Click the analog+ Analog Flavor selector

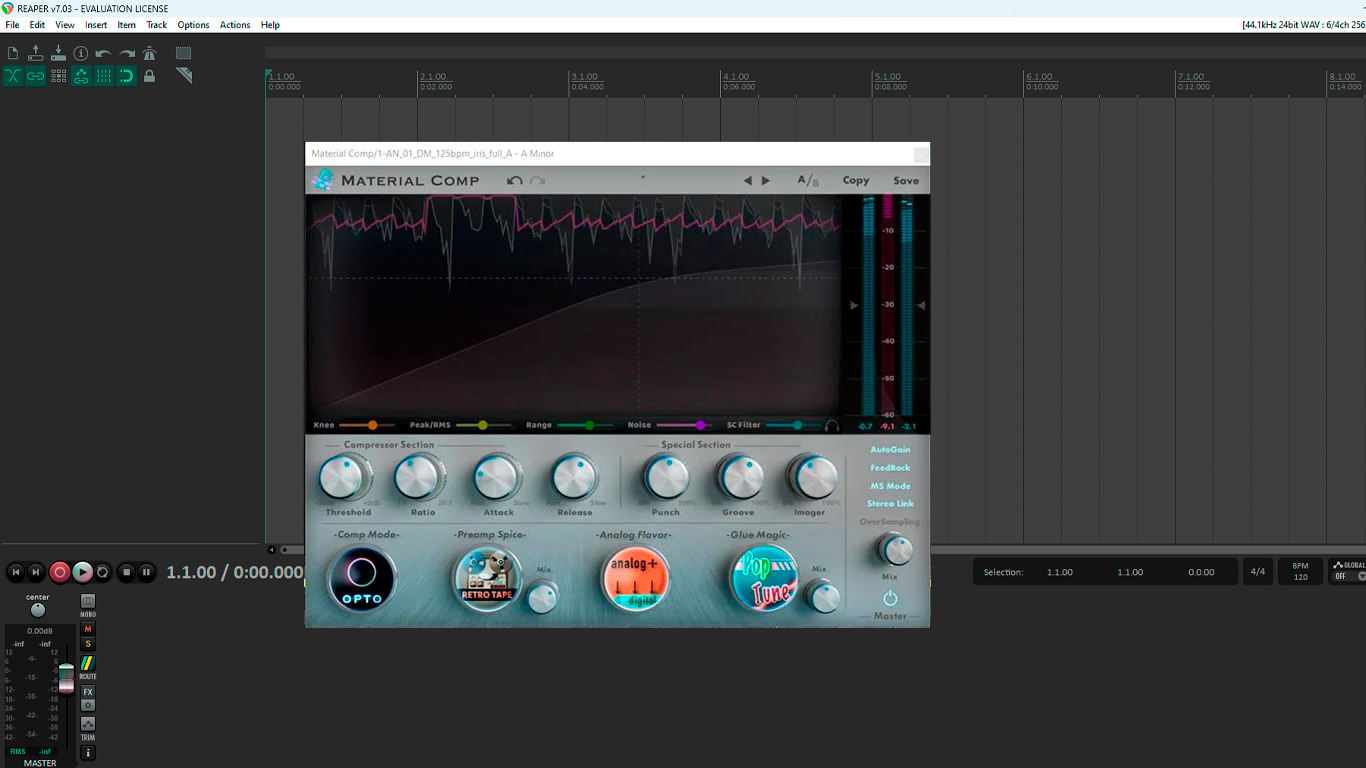pos(635,579)
